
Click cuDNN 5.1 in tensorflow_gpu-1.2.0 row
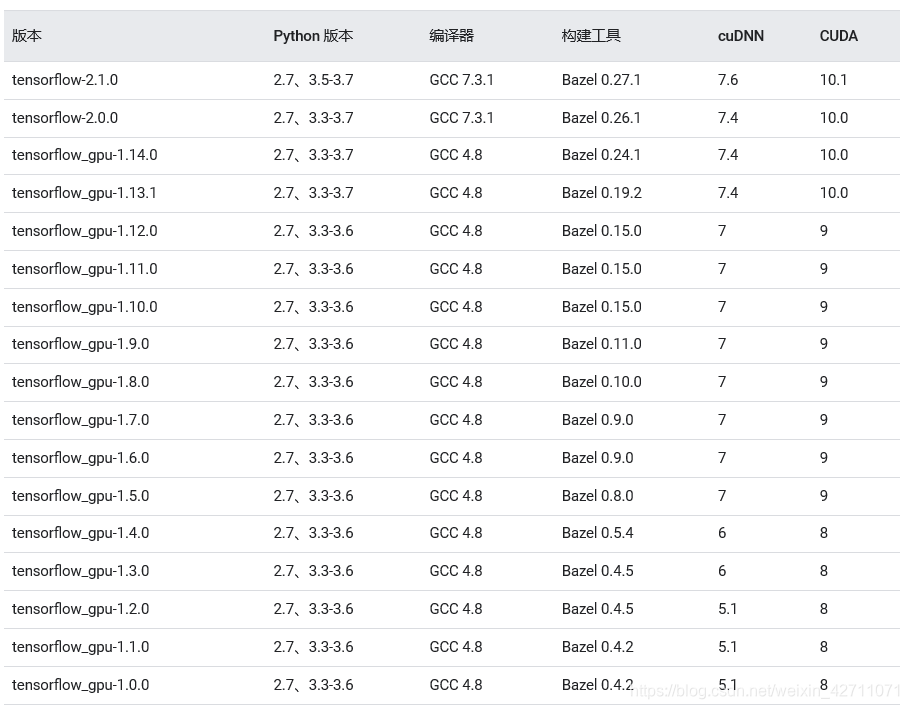click(x=728, y=609)
